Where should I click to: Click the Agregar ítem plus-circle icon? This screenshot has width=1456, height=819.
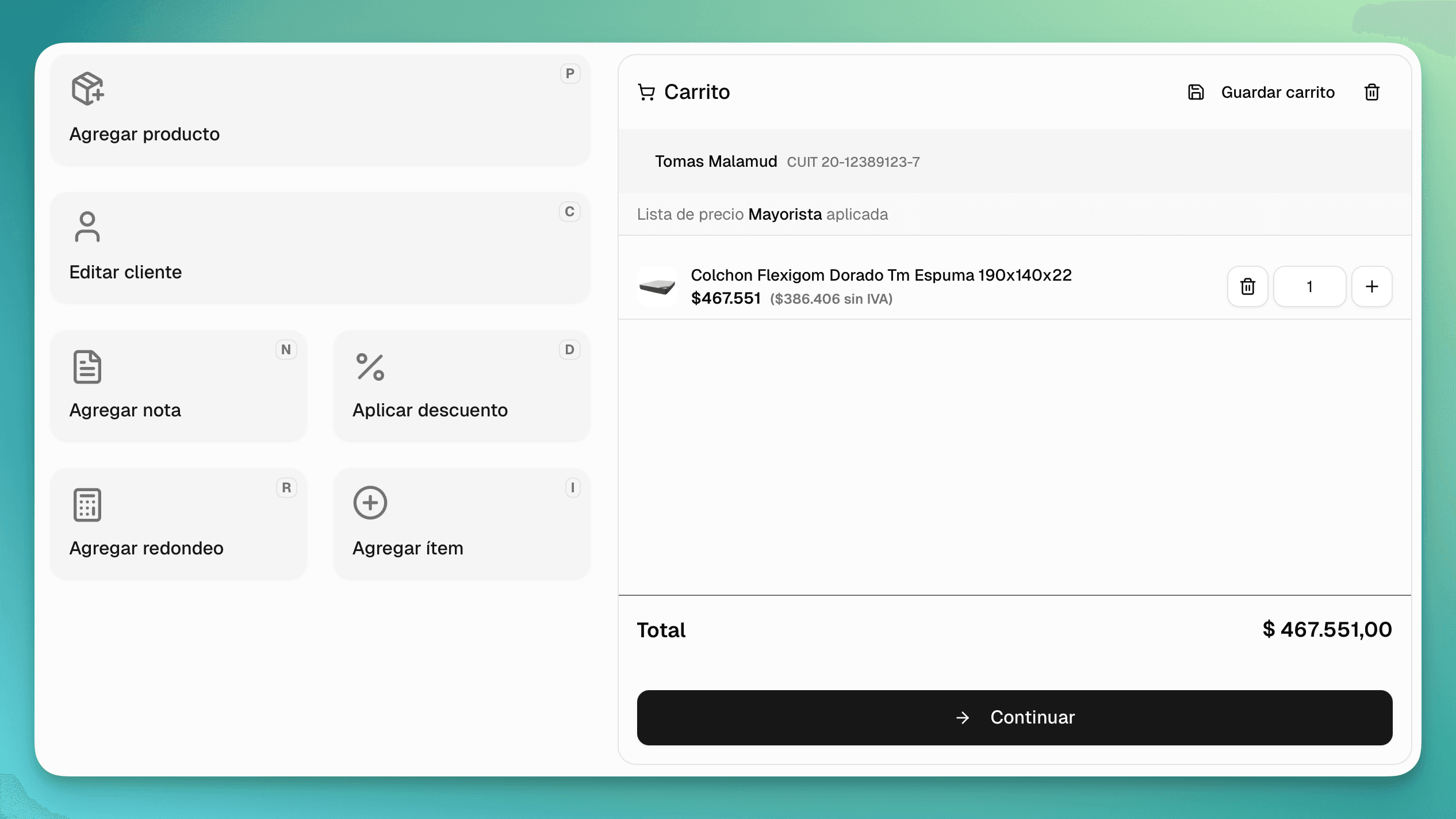pos(370,503)
